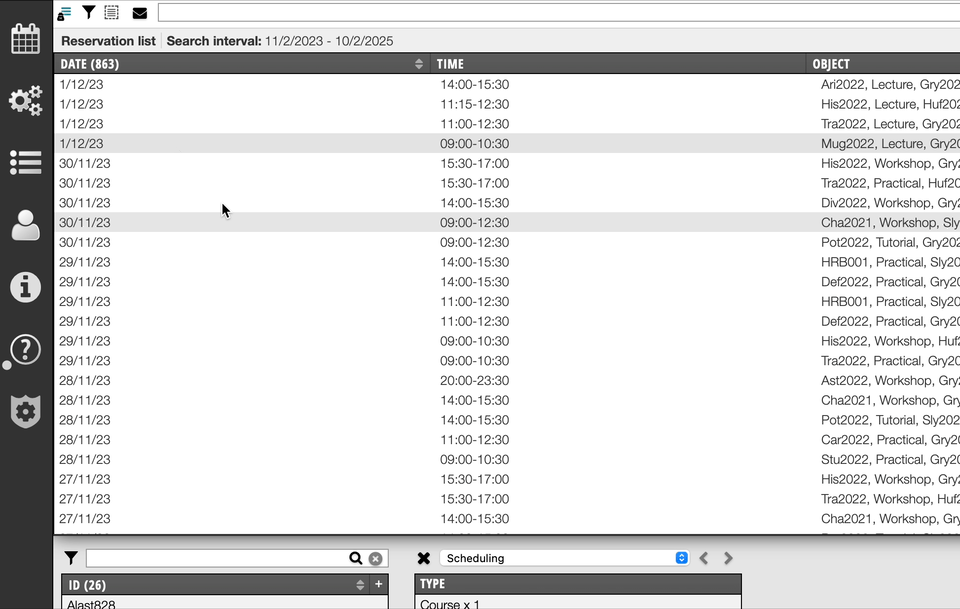960x609 pixels.
Task: Toggle sort arrows in DATE column header
Action: 419,64
